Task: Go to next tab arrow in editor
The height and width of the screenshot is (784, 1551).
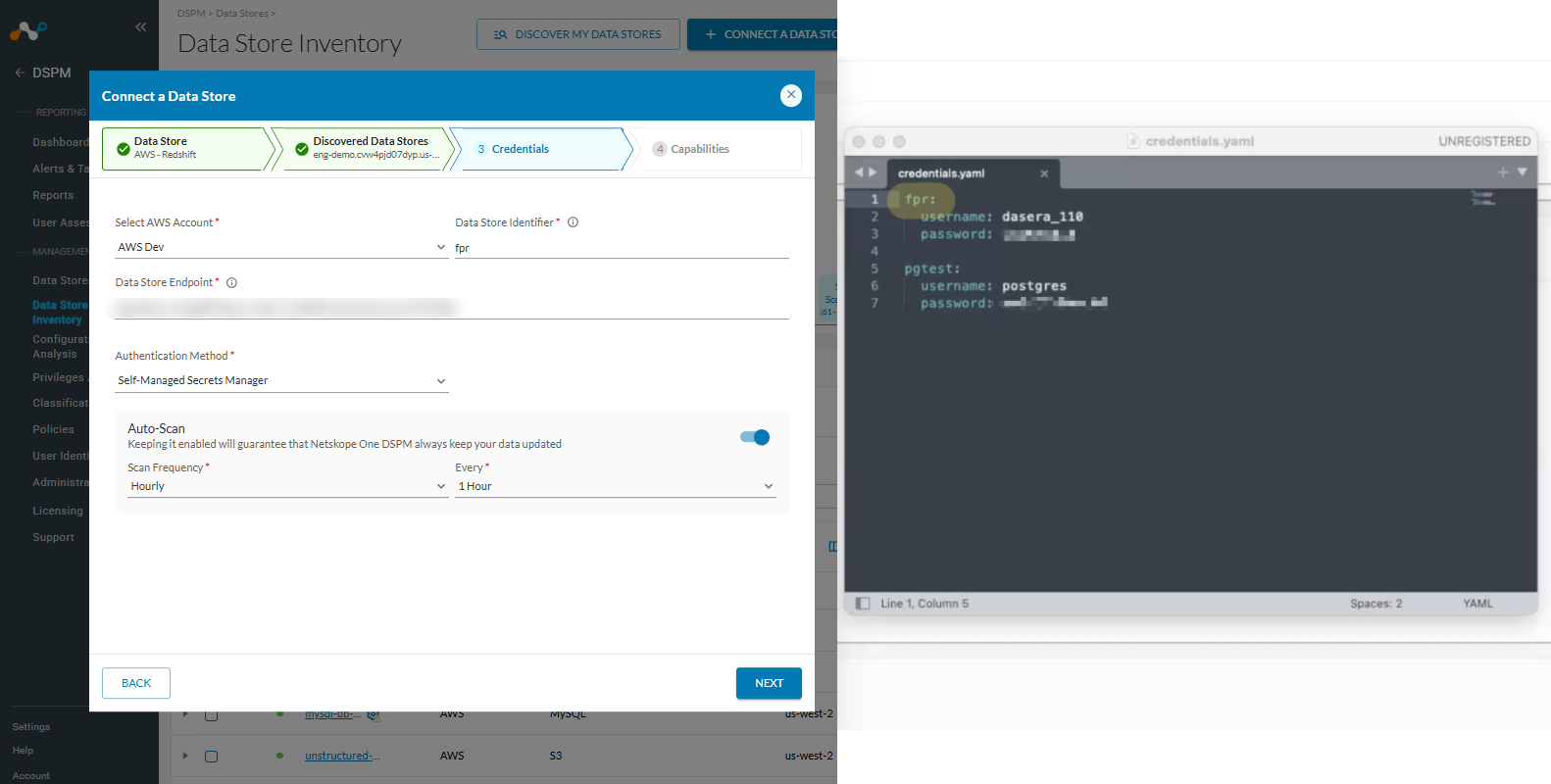Action: pyautogui.click(x=873, y=172)
